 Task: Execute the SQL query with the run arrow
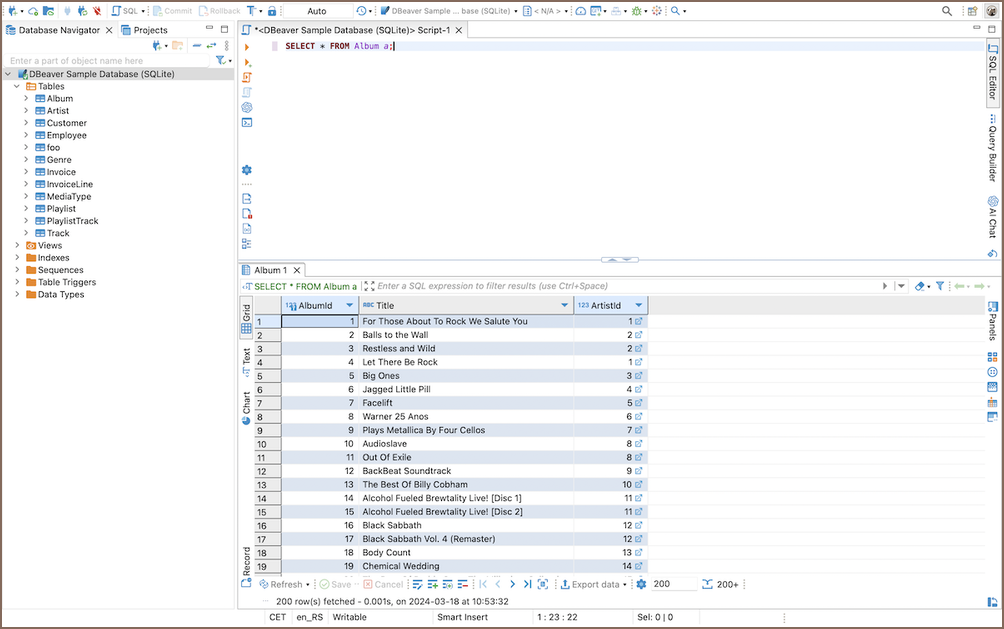point(247,47)
